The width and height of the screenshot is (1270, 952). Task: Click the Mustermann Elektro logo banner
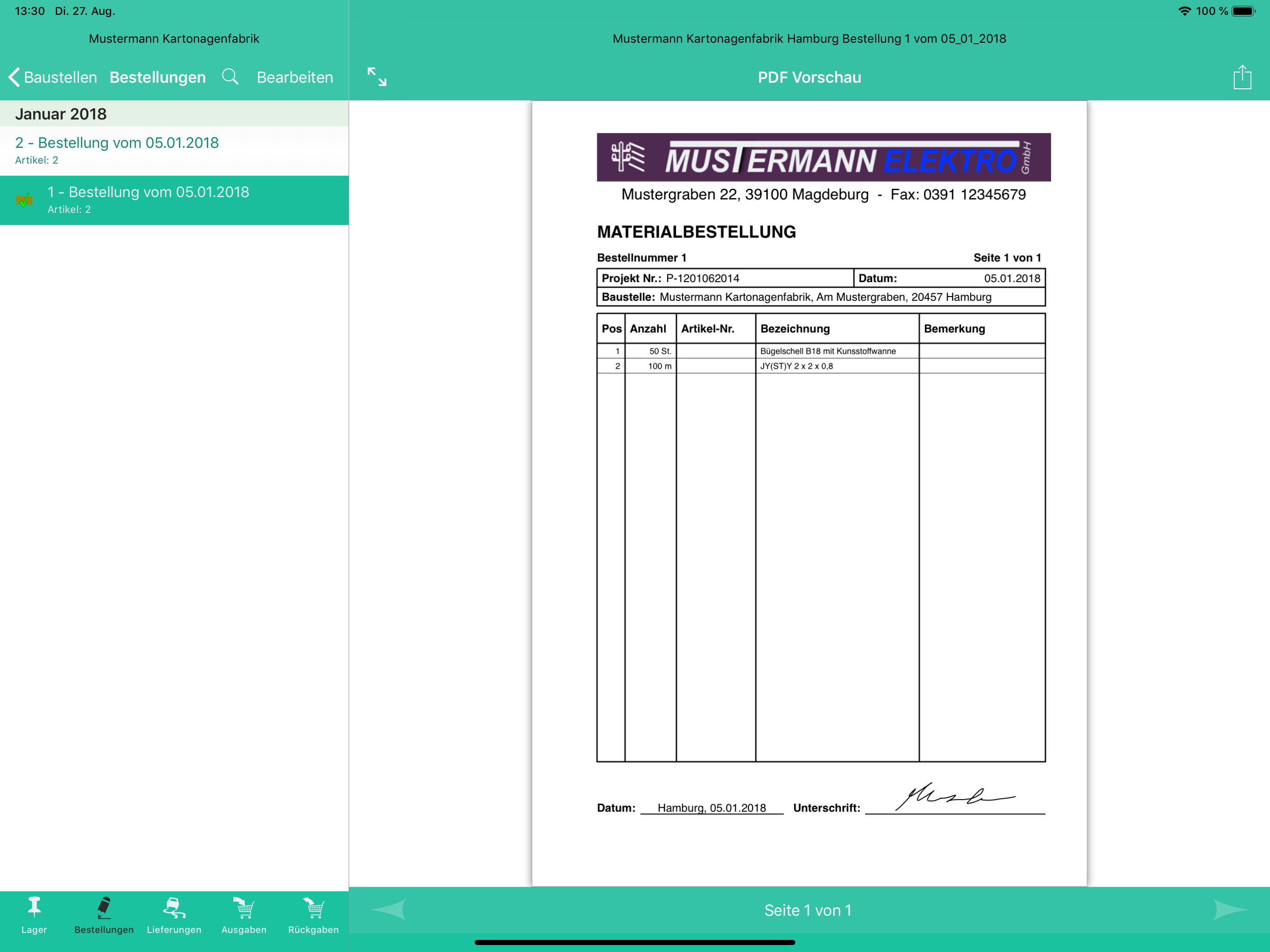(823, 157)
